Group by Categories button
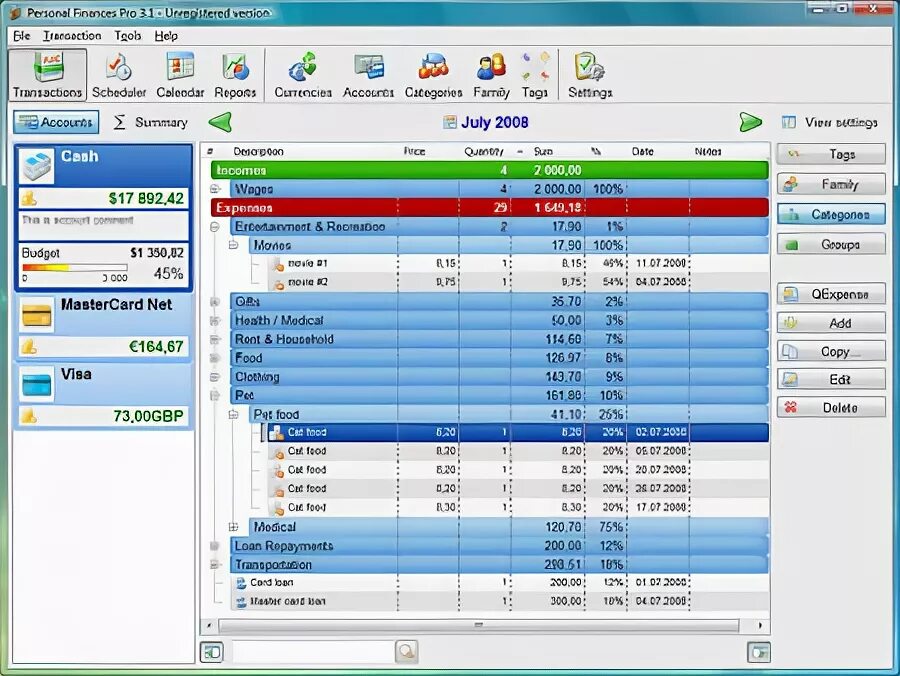The width and height of the screenshot is (900, 676). pyautogui.click(x=831, y=214)
